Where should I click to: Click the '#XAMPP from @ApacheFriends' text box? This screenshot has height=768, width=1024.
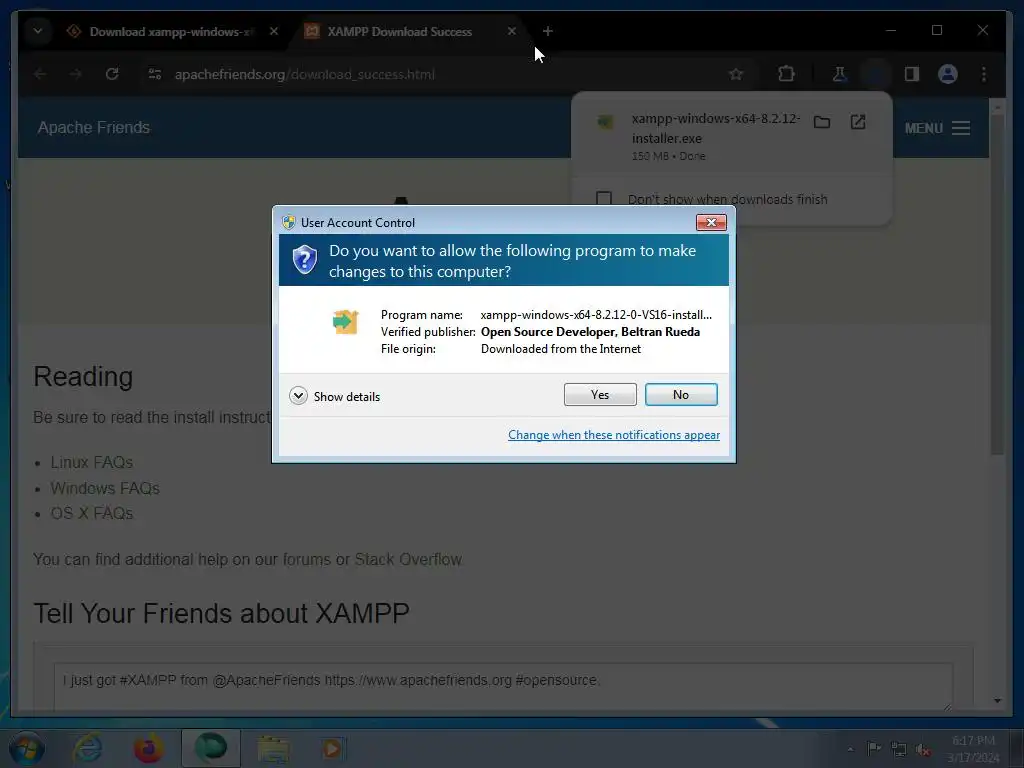click(x=503, y=687)
